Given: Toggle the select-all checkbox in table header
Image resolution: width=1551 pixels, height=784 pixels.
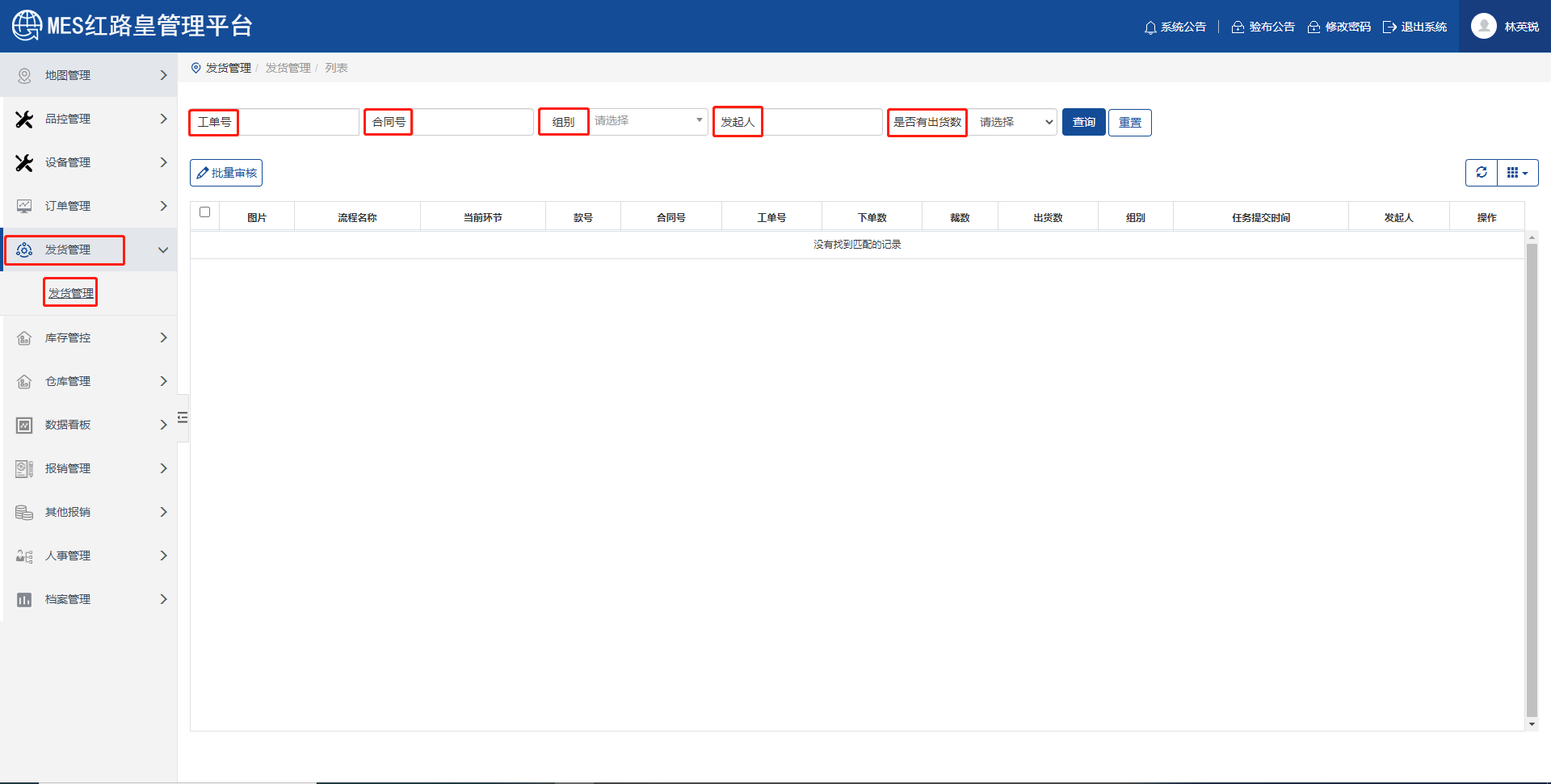Looking at the screenshot, I should (x=205, y=212).
